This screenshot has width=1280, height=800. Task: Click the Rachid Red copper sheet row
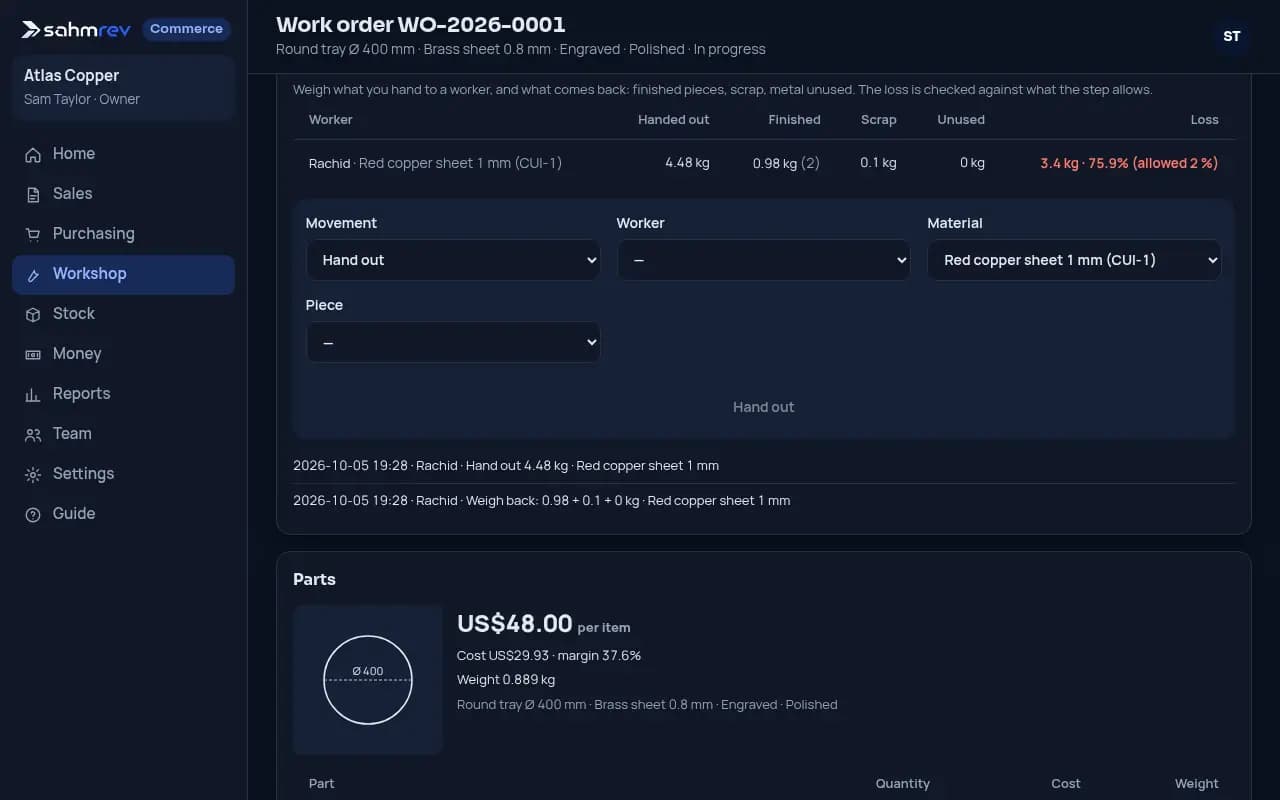click(764, 163)
